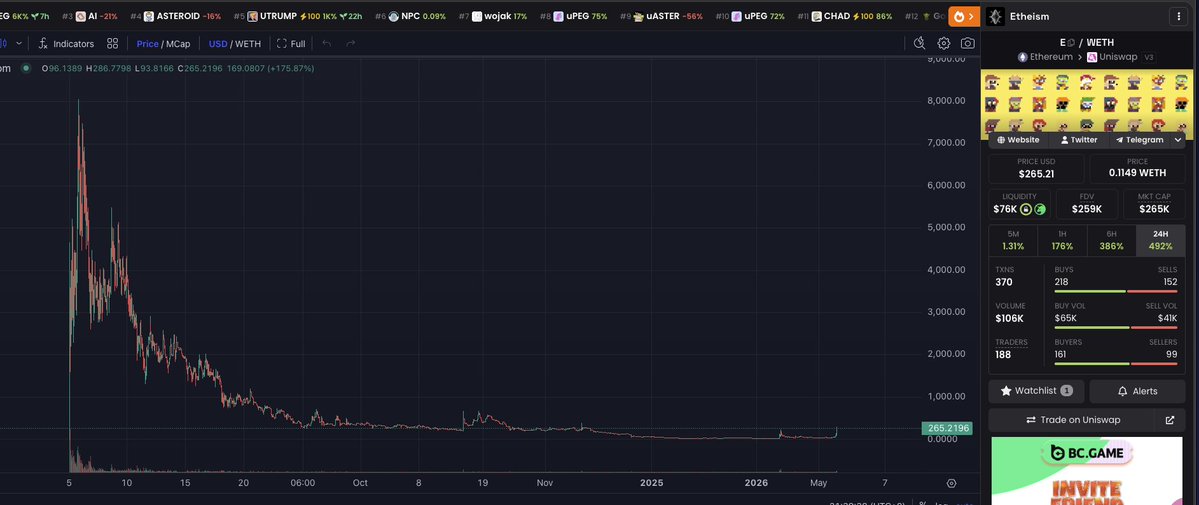Select the 1H timeframe tab
1199x505 pixels.
pos(1062,240)
